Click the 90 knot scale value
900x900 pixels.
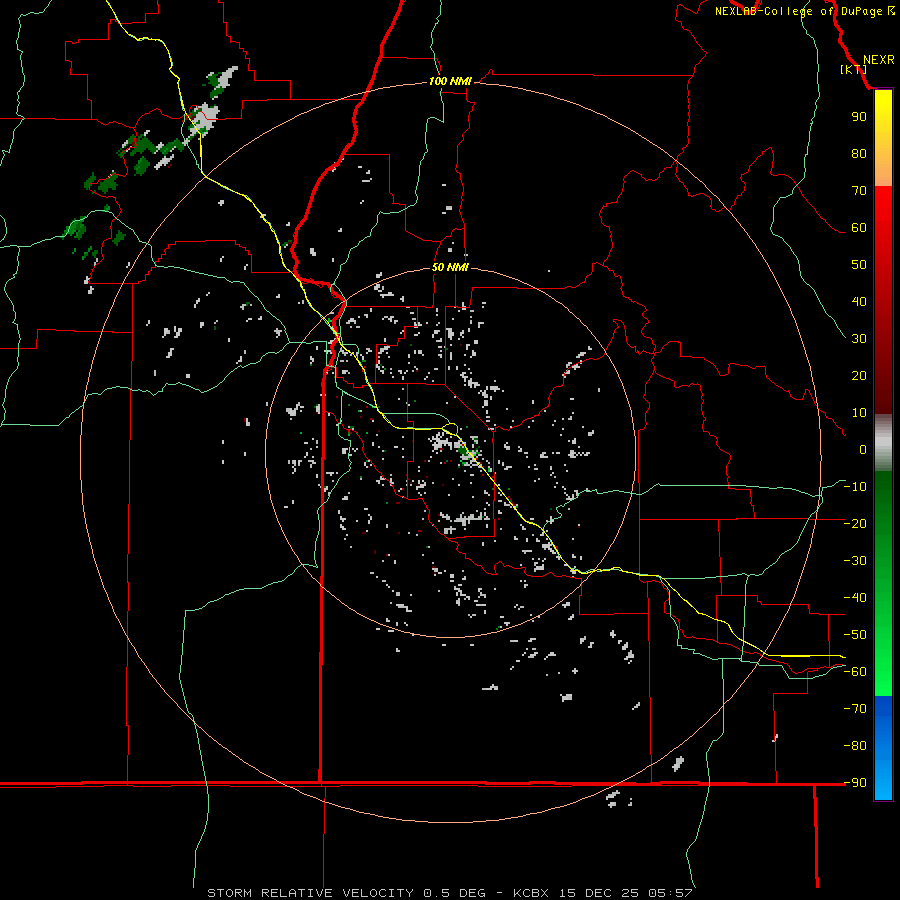(x=859, y=117)
